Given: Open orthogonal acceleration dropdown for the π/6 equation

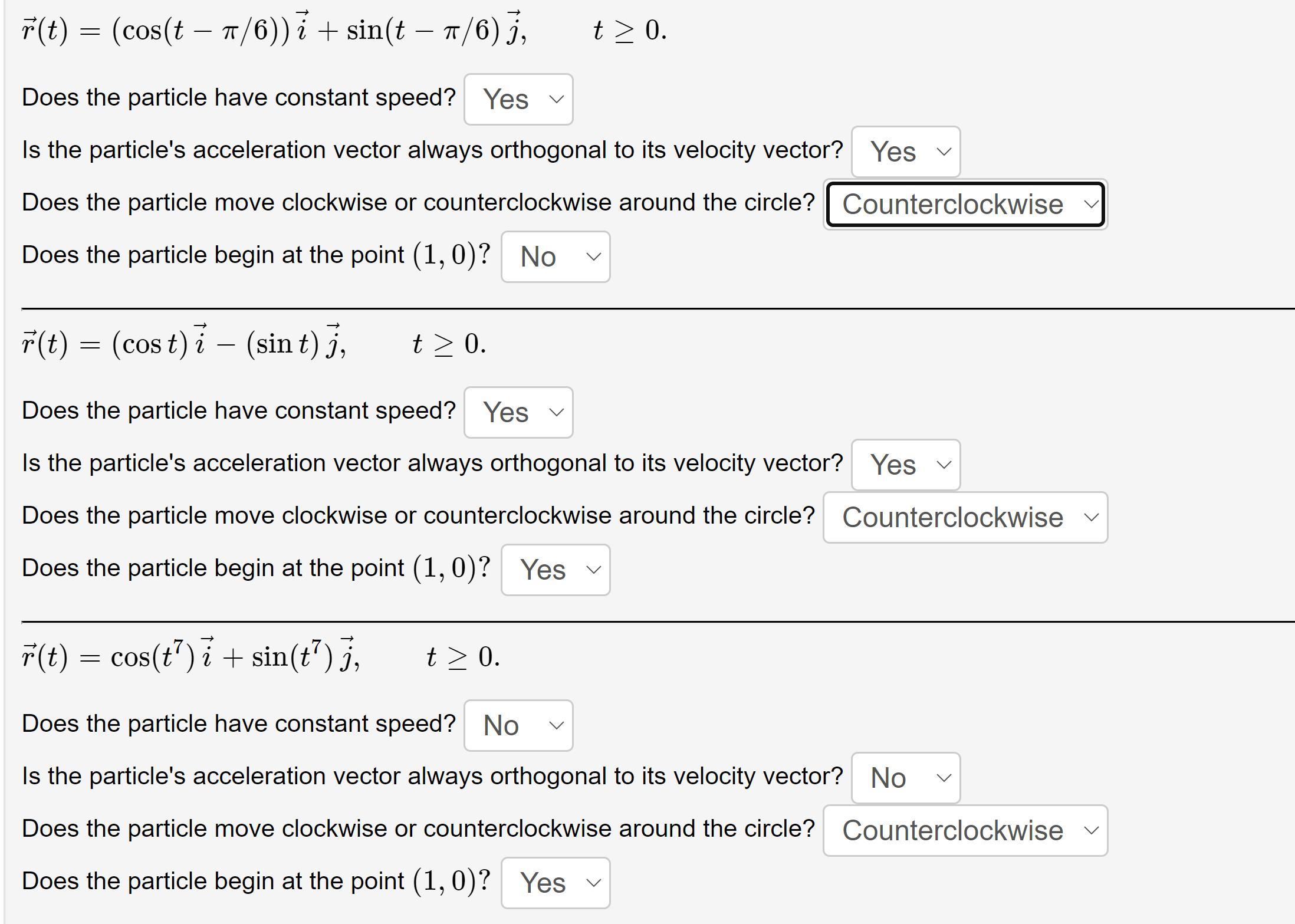Looking at the screenshot, I should pyautogui.click(x=905, y=152).
